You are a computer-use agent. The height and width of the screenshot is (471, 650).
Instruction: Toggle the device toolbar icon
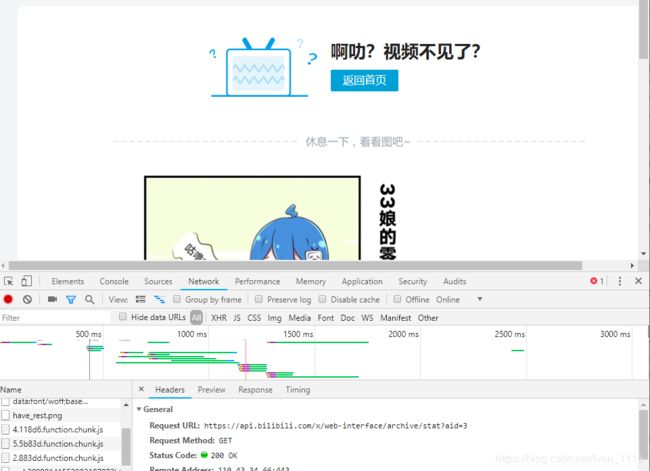point(27,281)
